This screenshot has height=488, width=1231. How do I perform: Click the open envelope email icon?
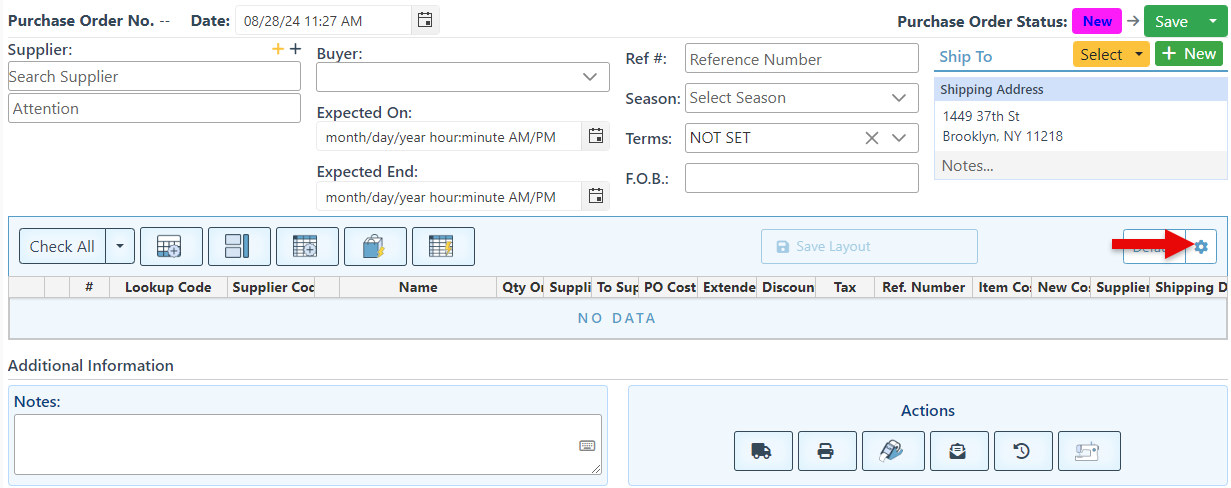coord(958,451)
